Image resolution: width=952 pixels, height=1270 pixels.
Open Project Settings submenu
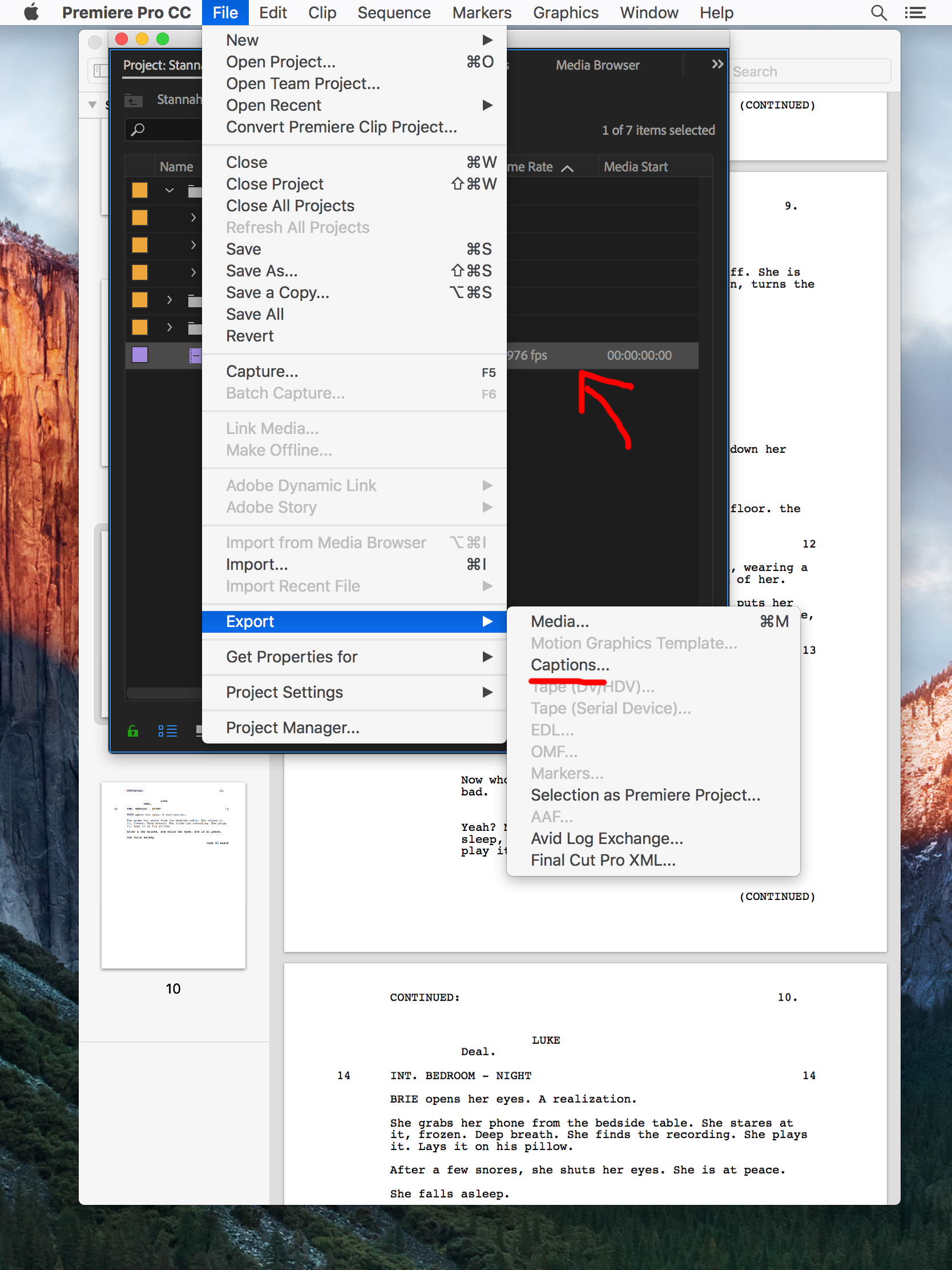click(x=354, y=693)
